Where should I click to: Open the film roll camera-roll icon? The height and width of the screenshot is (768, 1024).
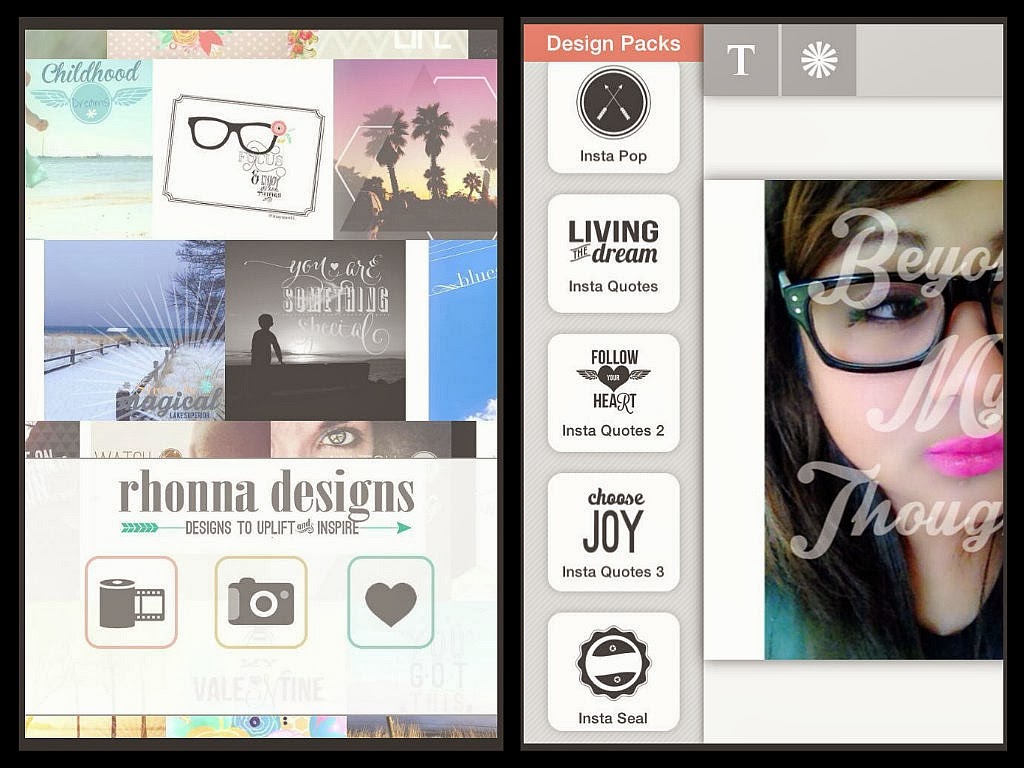pos(131,602)
